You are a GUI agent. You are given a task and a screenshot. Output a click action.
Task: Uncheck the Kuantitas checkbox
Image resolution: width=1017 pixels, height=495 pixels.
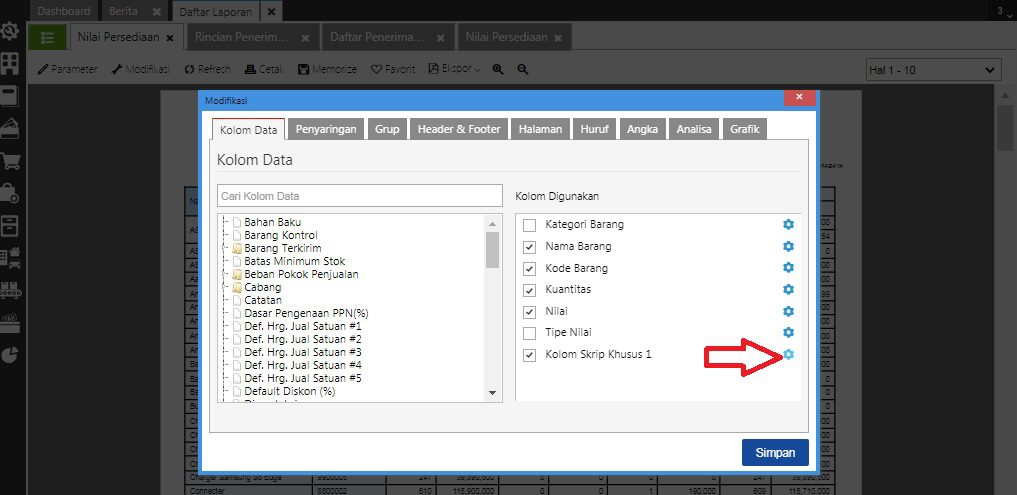[530, 290]
